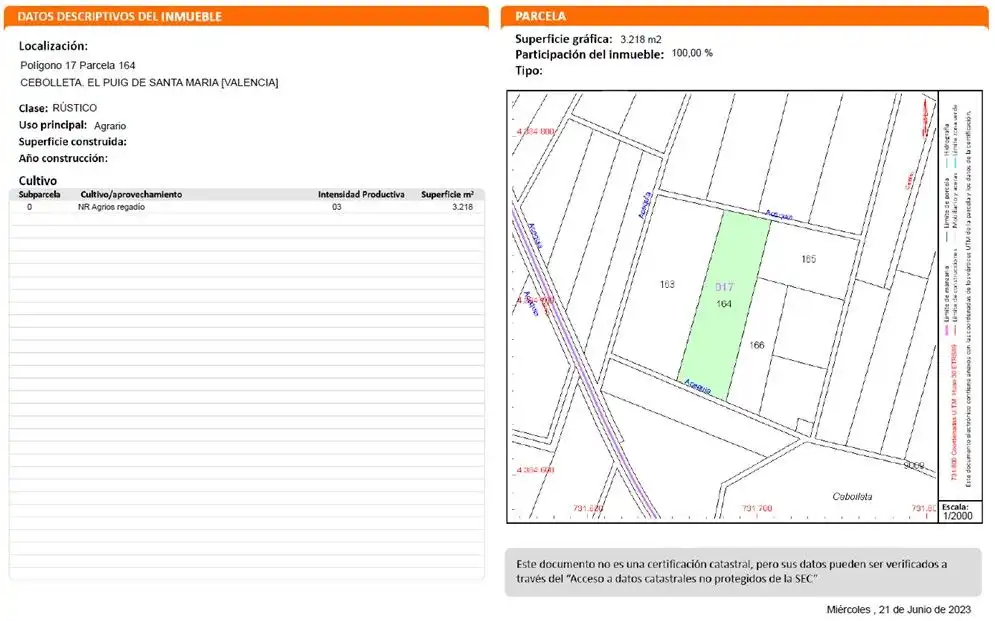The image size is (995, 621).
Task: Click the "DATOS DESCRIPTIVOS DEL INMUEBLE" header
Action: click(246, 17)
